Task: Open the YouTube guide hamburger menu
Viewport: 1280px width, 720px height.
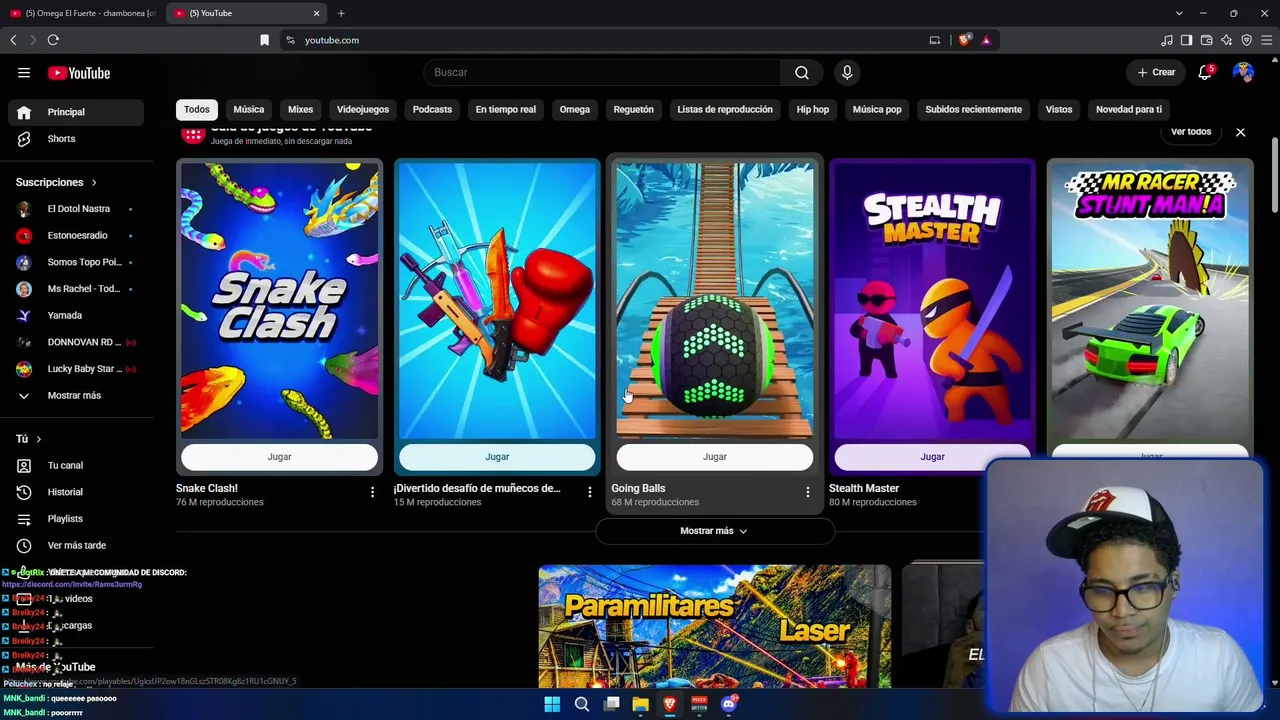Action: [24, 73]
